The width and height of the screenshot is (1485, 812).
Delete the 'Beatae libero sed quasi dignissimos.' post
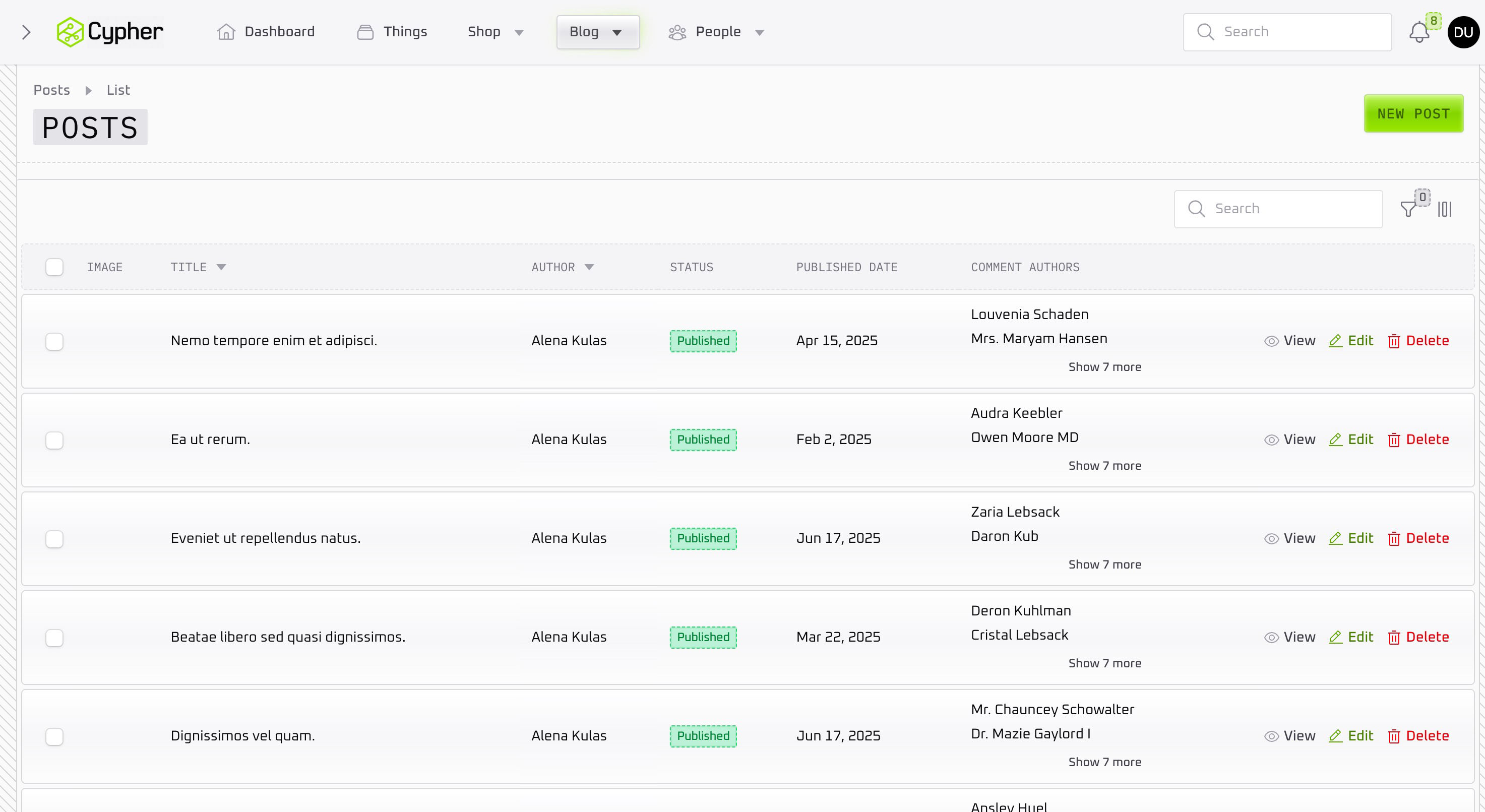point(1418,637)
